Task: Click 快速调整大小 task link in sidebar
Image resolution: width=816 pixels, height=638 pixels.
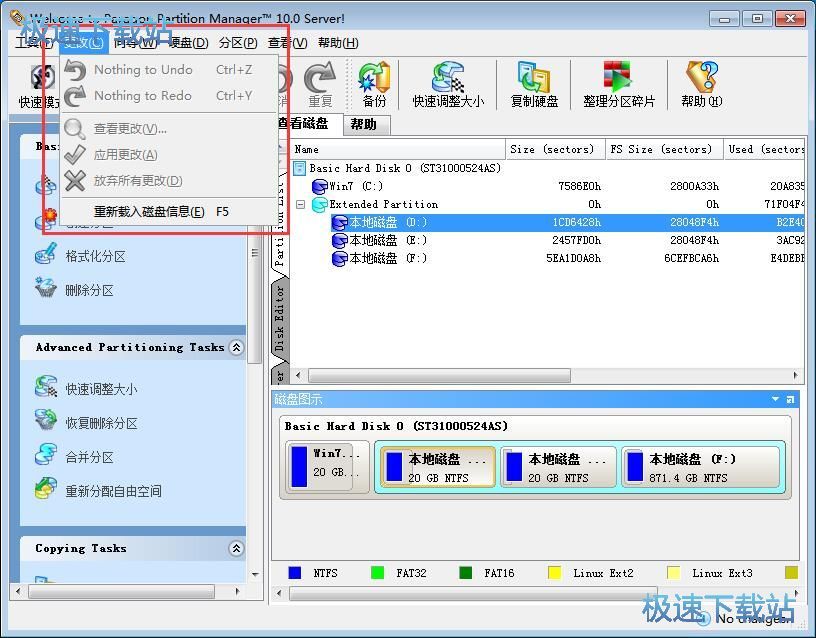Action: (x=101, y=389)
